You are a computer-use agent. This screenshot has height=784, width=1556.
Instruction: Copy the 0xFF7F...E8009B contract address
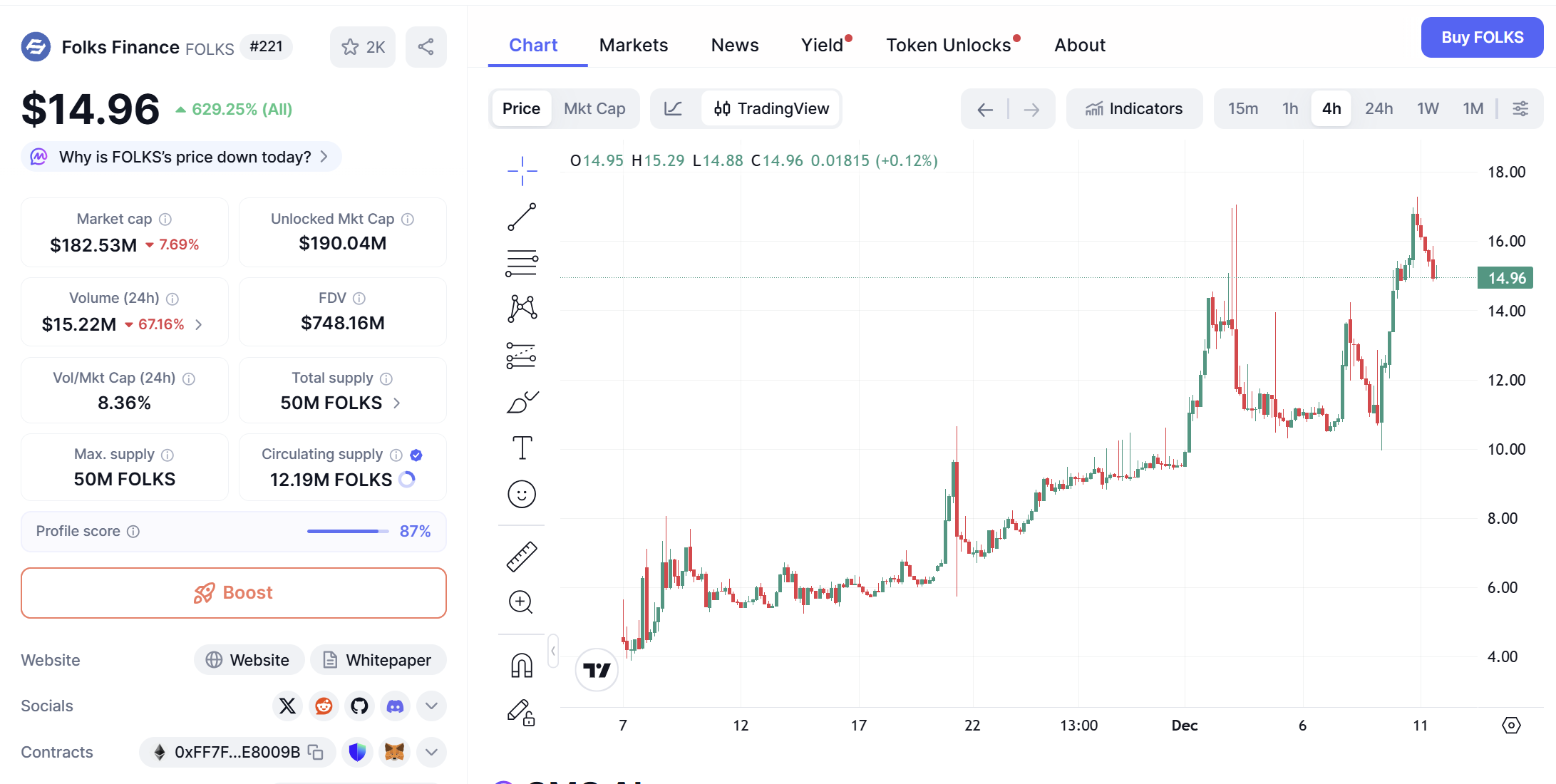[315, 752]
